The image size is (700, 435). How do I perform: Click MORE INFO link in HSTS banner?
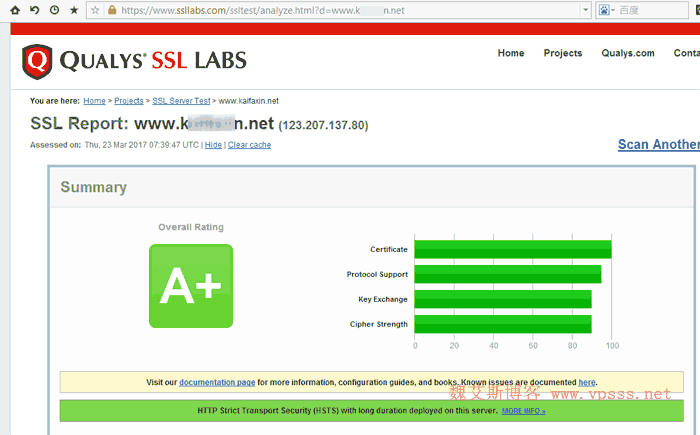pyautogui.click(x=523, y=411)
